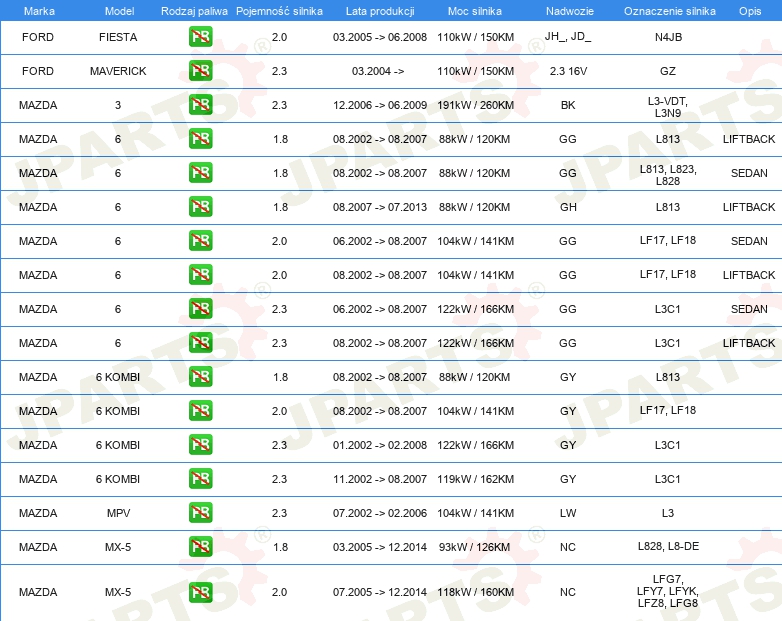Image resolution: width=782 pixels, height=621 pixels.
Task: Click production years 11.2002 -> 08.2007
Action: point(380,479)
